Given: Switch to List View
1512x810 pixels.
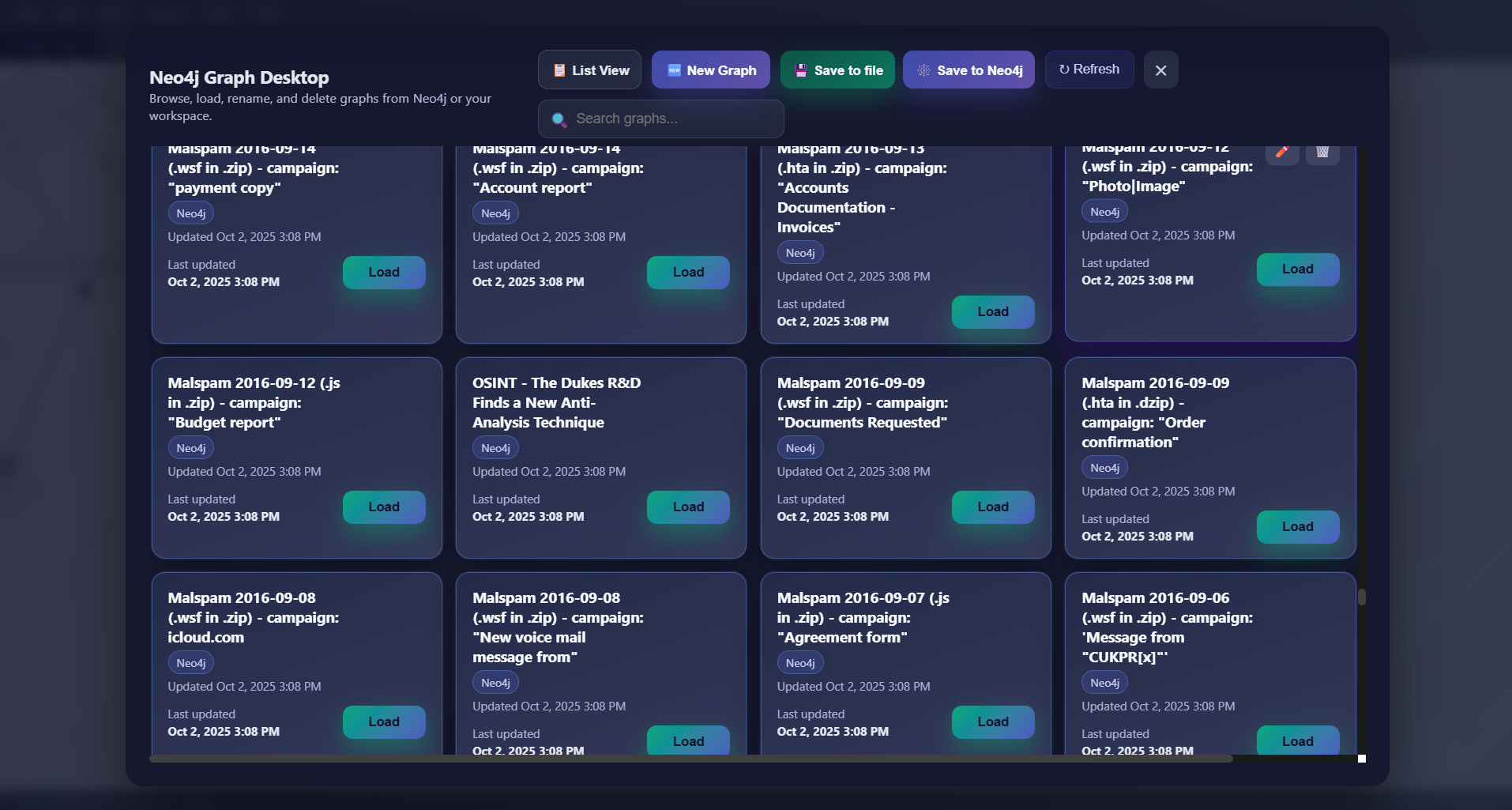Looking at the screenshot, I should (x=590, y=70).
